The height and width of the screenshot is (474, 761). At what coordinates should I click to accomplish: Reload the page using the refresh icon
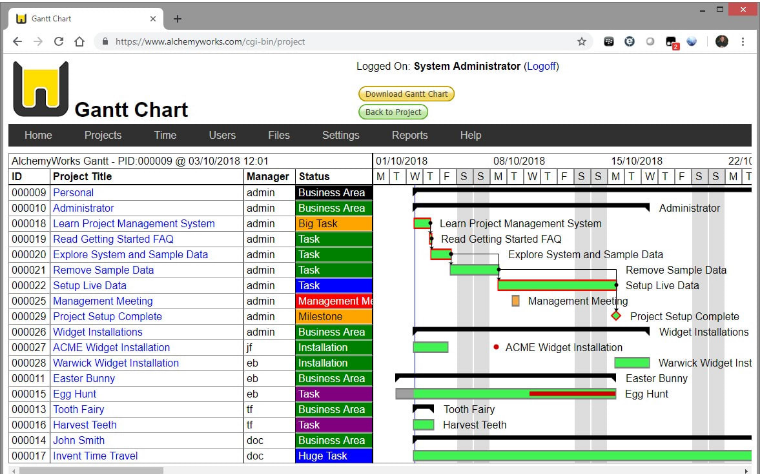tap(59, 42)
